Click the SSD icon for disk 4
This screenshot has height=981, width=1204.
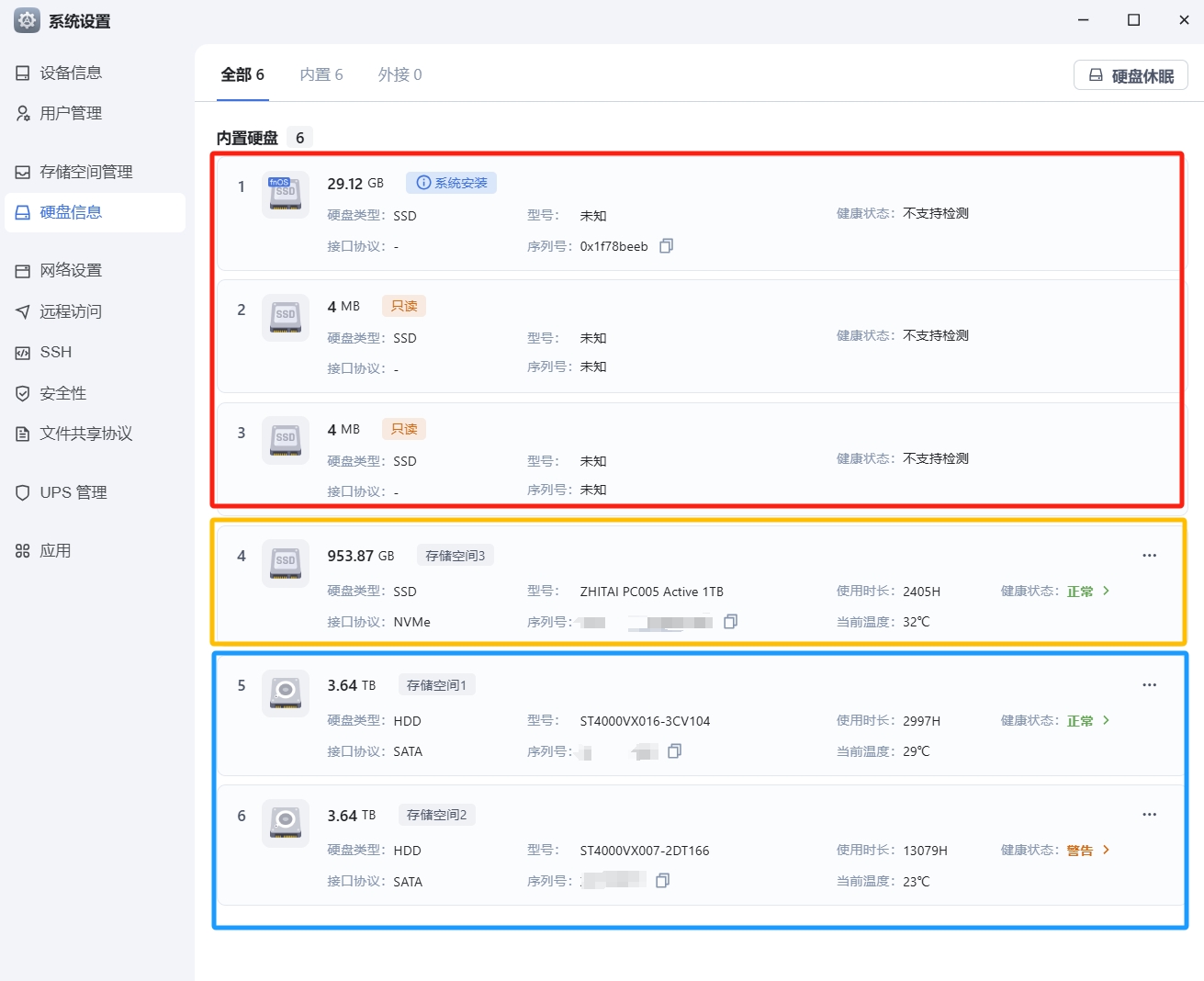pos(286,563)
